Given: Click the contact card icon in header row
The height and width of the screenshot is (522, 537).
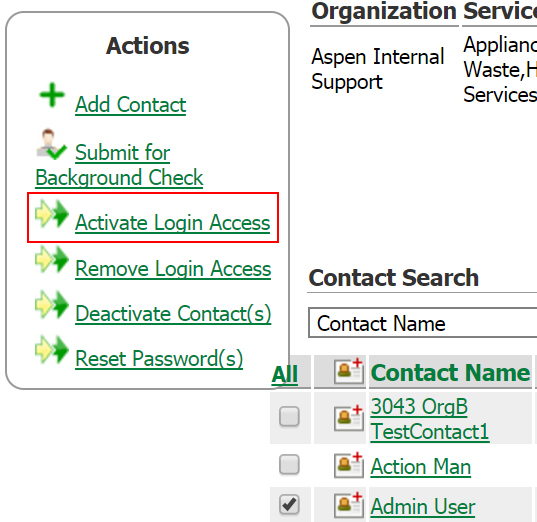Looking at the screenshot, I should point(349,371).
